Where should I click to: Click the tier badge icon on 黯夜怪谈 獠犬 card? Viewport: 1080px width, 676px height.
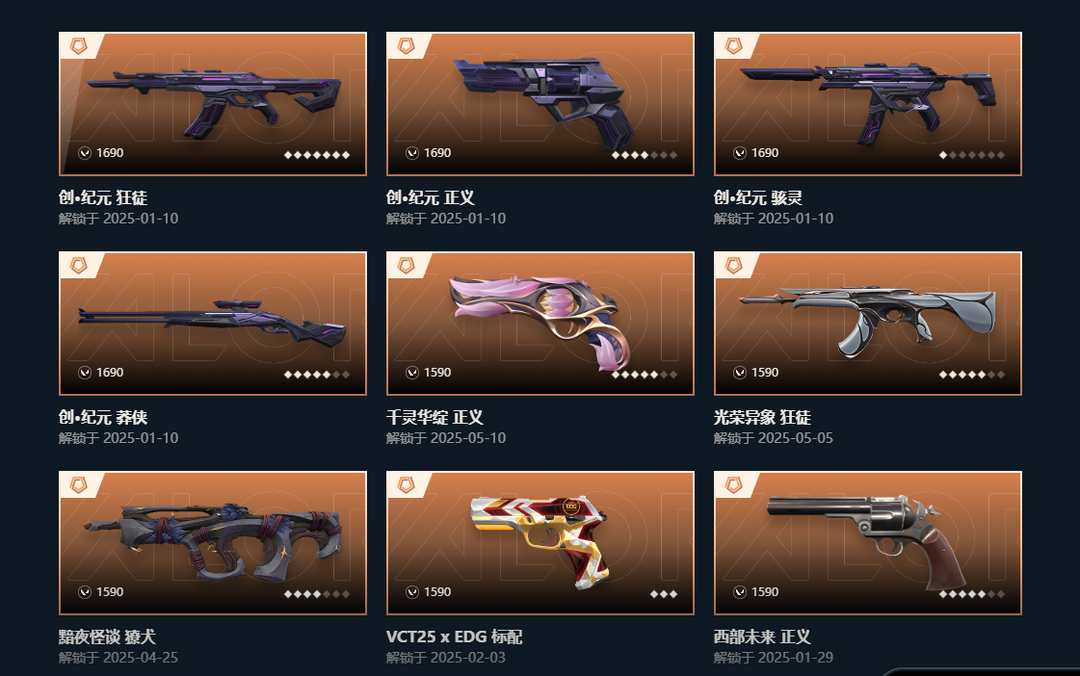[79, 486]
